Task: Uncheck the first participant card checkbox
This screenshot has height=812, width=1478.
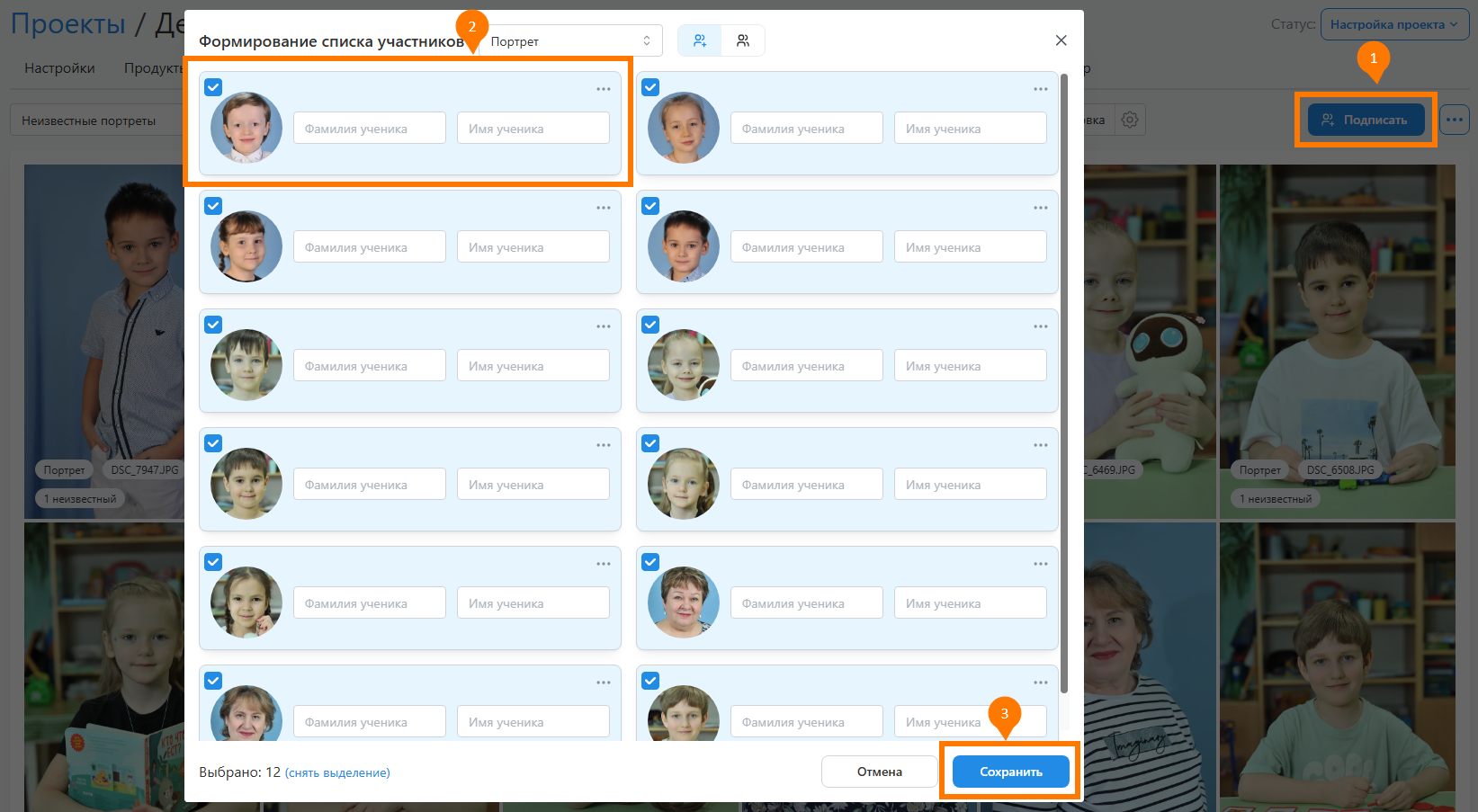Action: 213,87
